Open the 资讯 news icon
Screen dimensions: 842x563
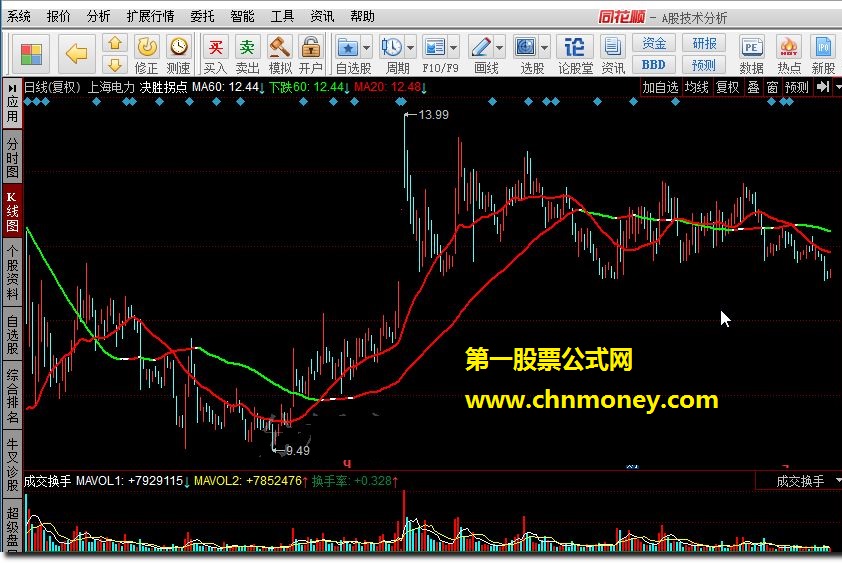coord(613,54)
